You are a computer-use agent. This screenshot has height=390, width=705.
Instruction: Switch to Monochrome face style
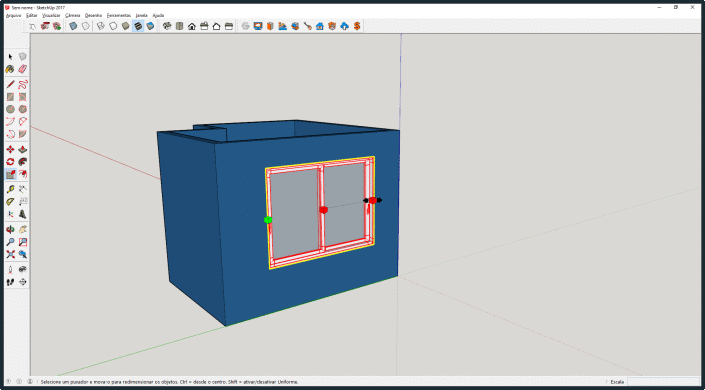(x=150, y=26)
